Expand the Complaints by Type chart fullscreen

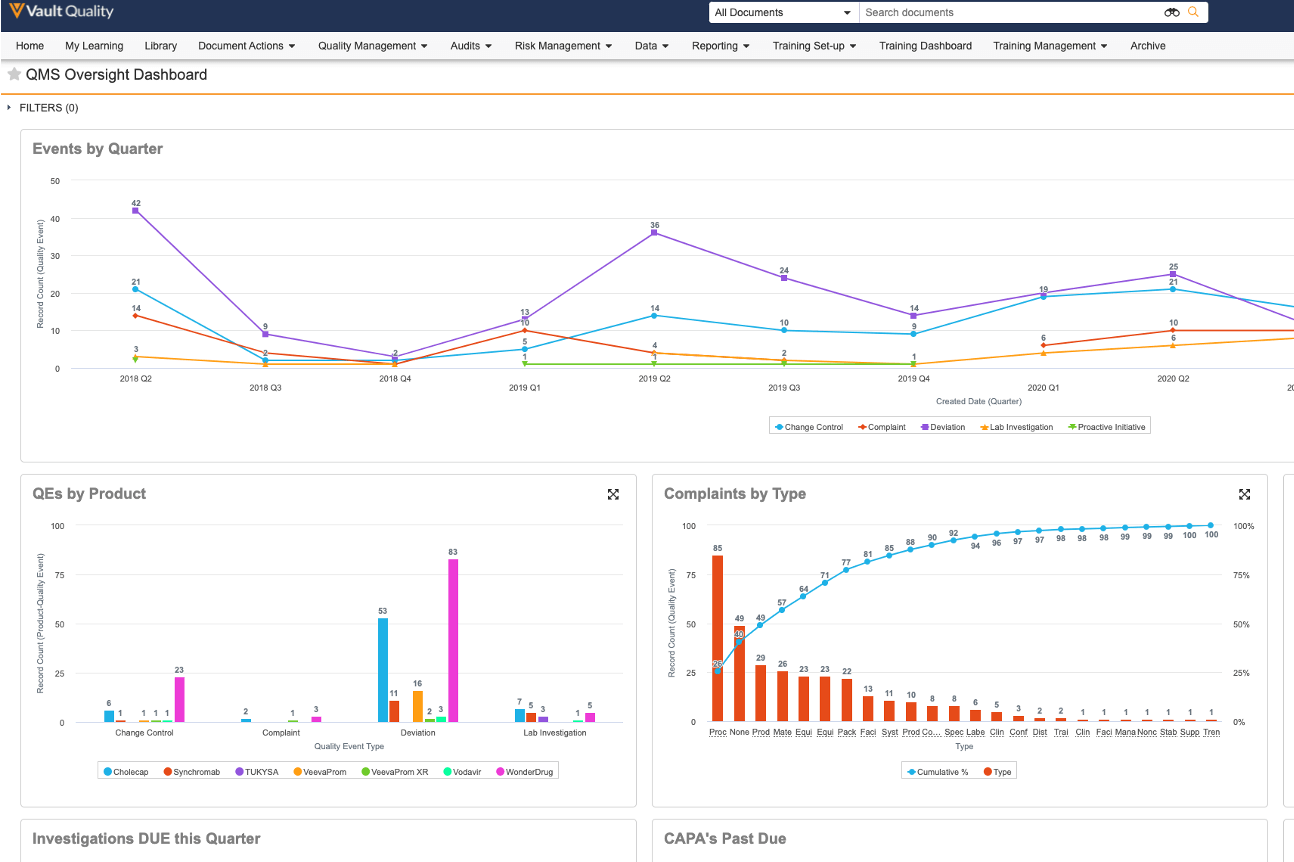pyautogui.click(x=1245, y=494)
